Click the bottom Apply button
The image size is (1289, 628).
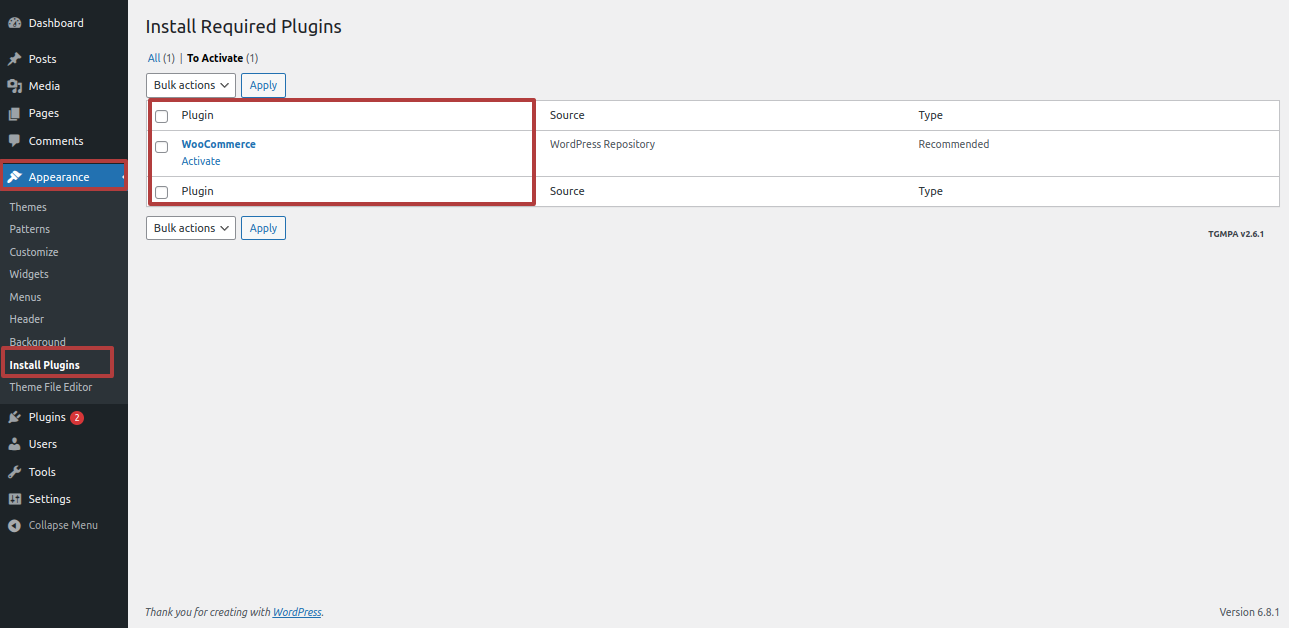(263, 228)
